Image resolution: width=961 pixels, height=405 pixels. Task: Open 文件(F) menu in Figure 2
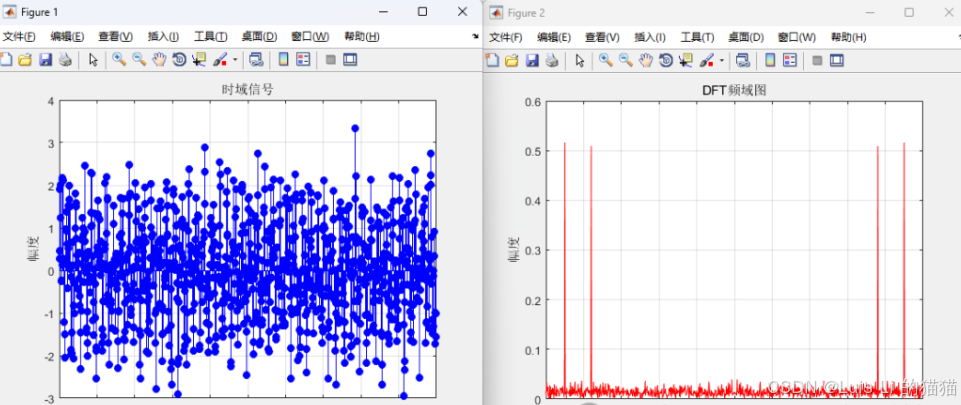click(506, 37)
